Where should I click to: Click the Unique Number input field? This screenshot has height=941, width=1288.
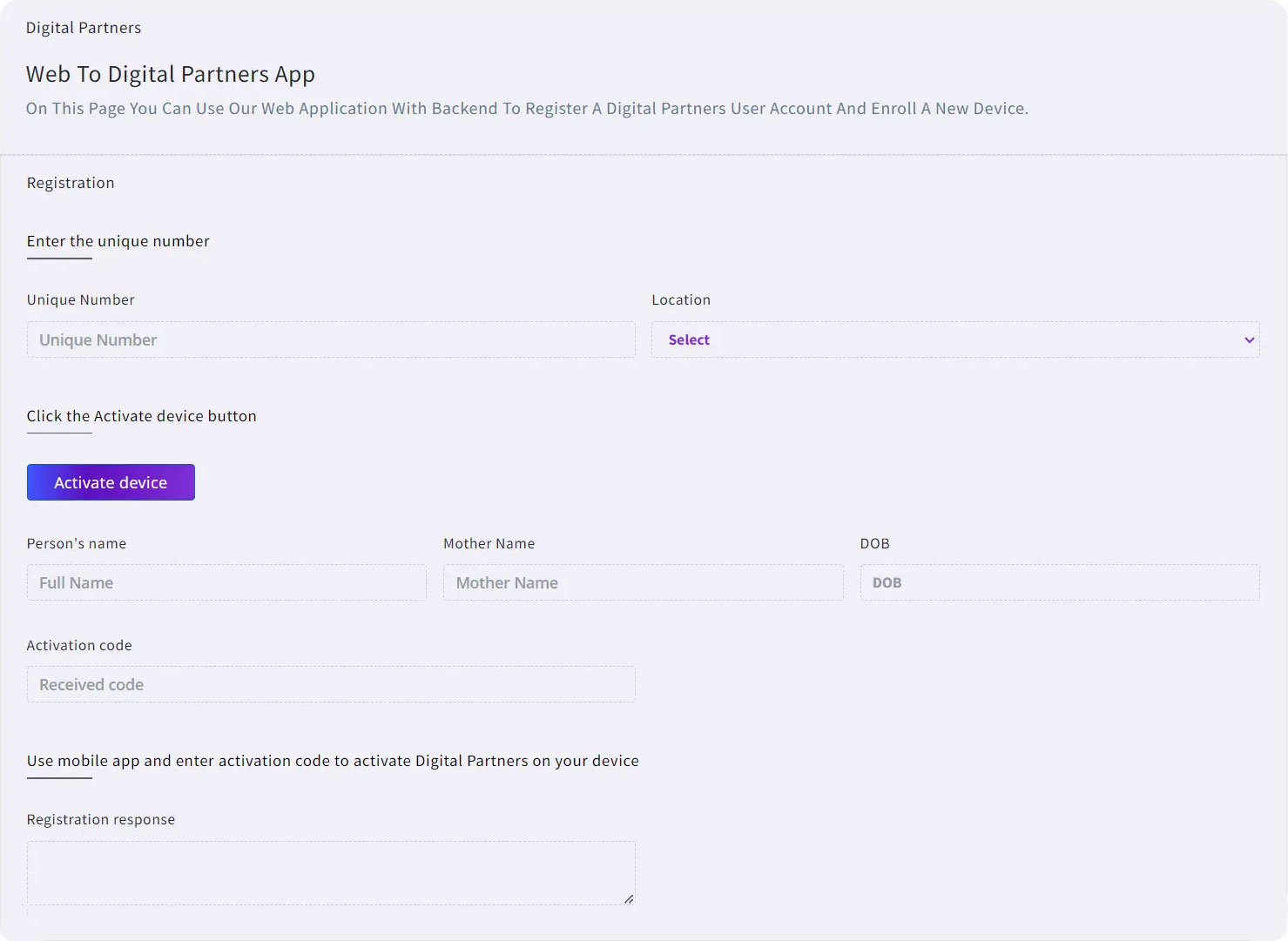[331, 340]
